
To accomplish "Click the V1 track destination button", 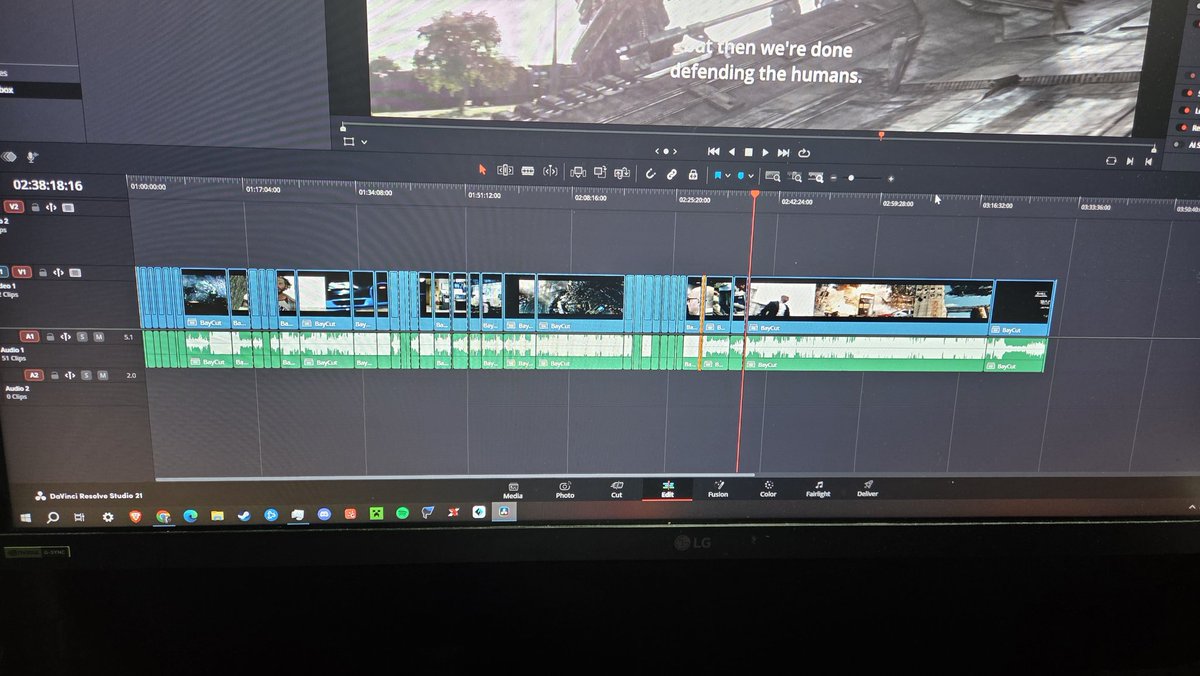I will click(22, 272).
